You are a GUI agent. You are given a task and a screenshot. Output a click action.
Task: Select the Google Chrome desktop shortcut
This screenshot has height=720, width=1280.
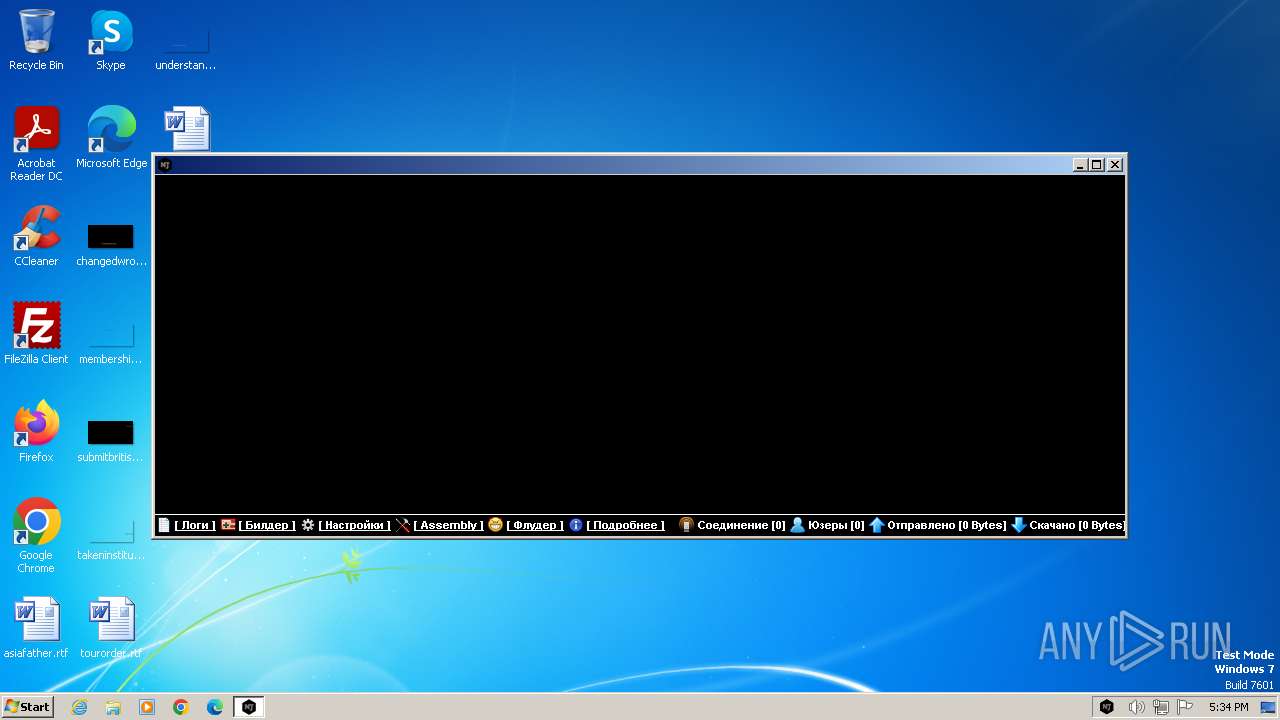point(36,536)
